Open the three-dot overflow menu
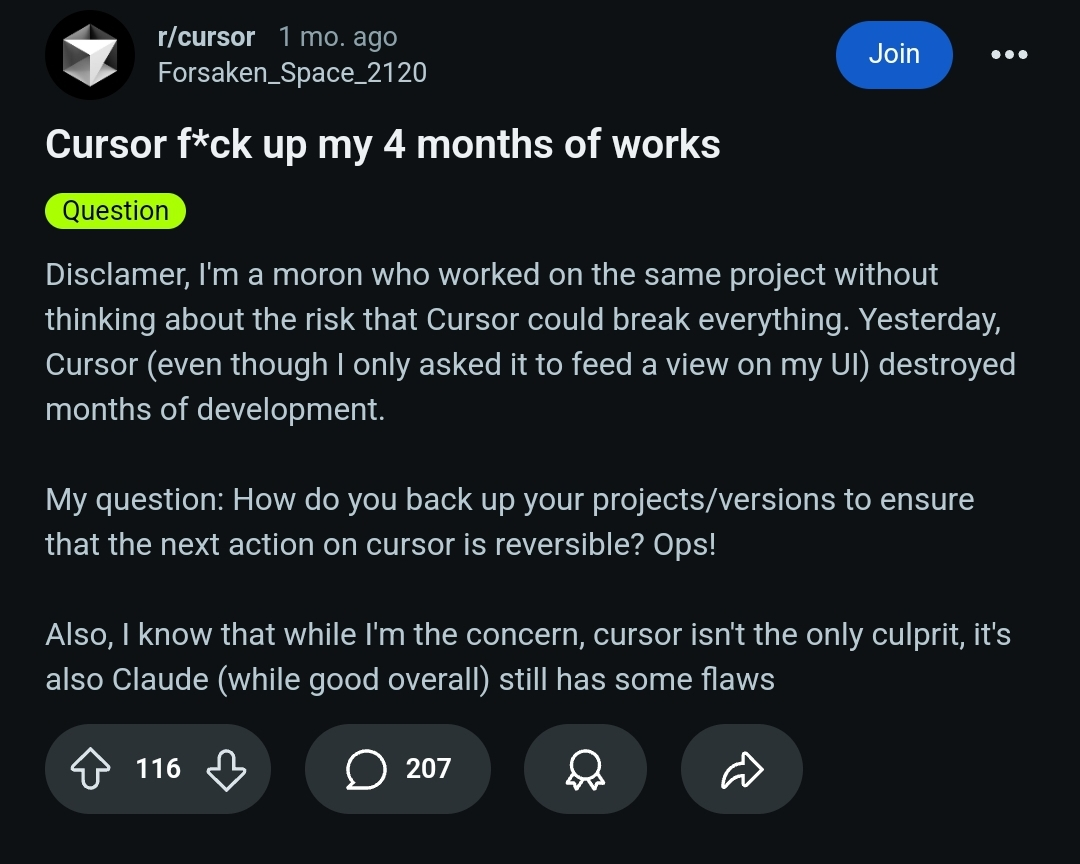The width and height of the screenshot is (1080, 864). coord(1009,54)
